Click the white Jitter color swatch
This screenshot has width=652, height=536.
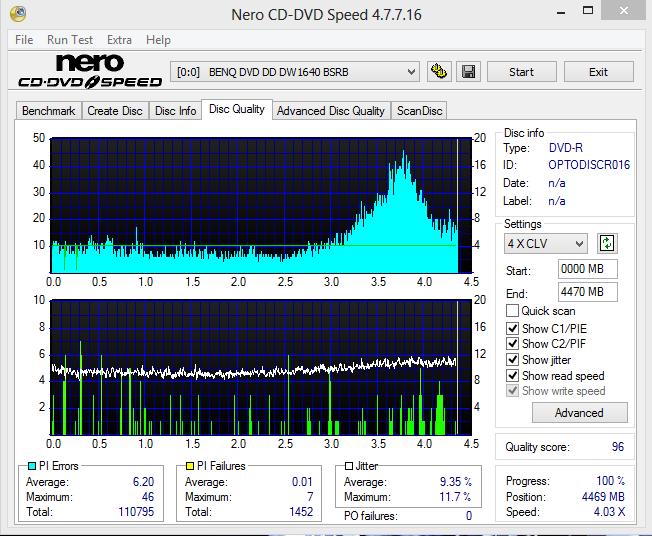point(349,466)
